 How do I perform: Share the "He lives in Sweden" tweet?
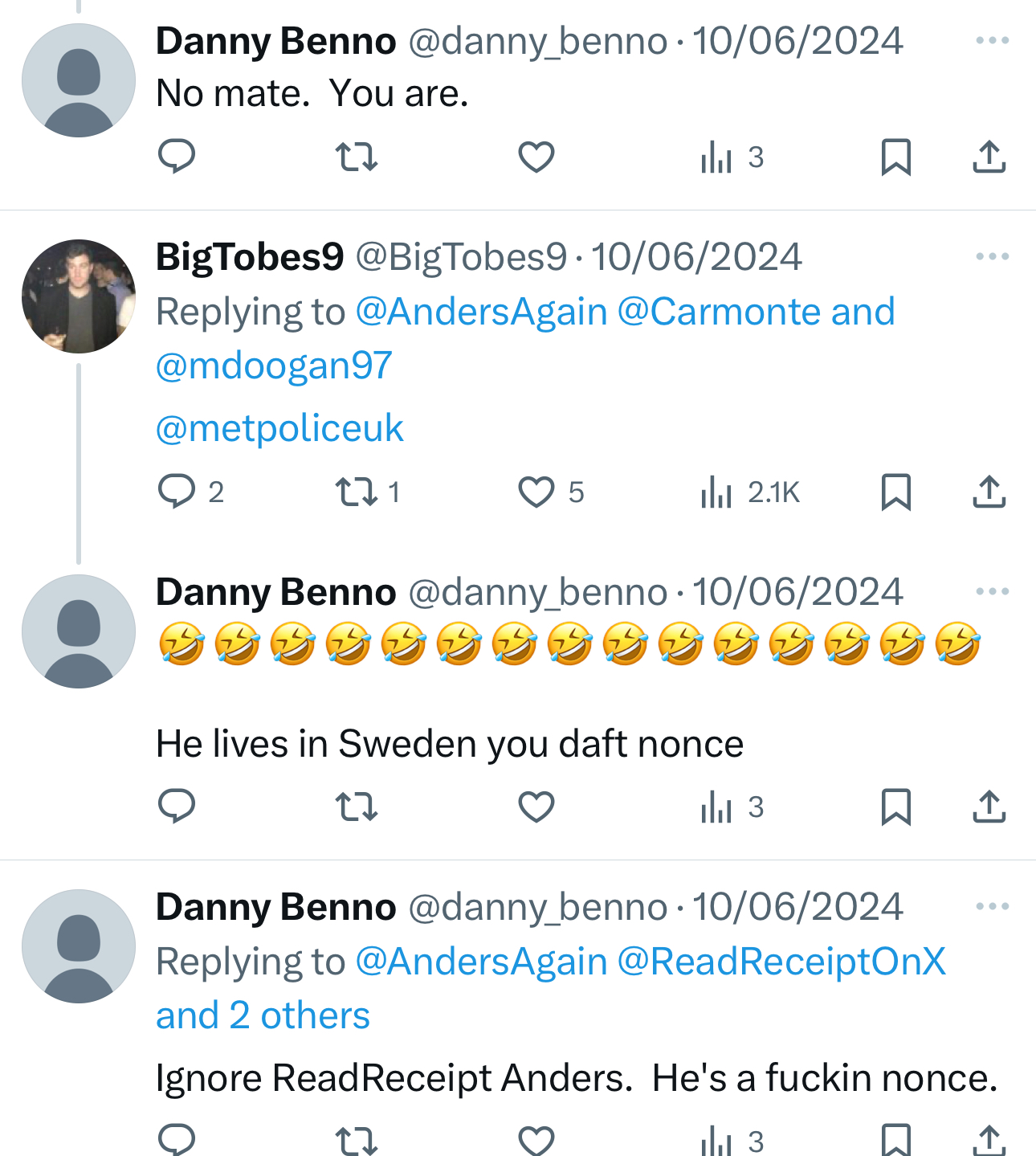tap(989, 807)
